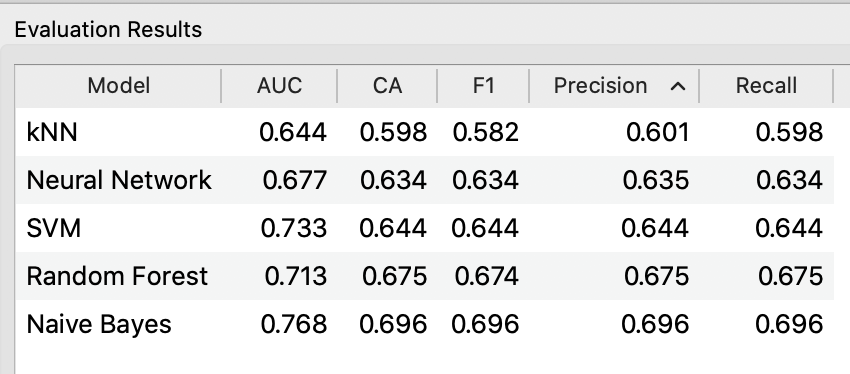This screenshot has height=374, width=850.
Task: Click the Evaluation Results group title
Action: [108, 29]
